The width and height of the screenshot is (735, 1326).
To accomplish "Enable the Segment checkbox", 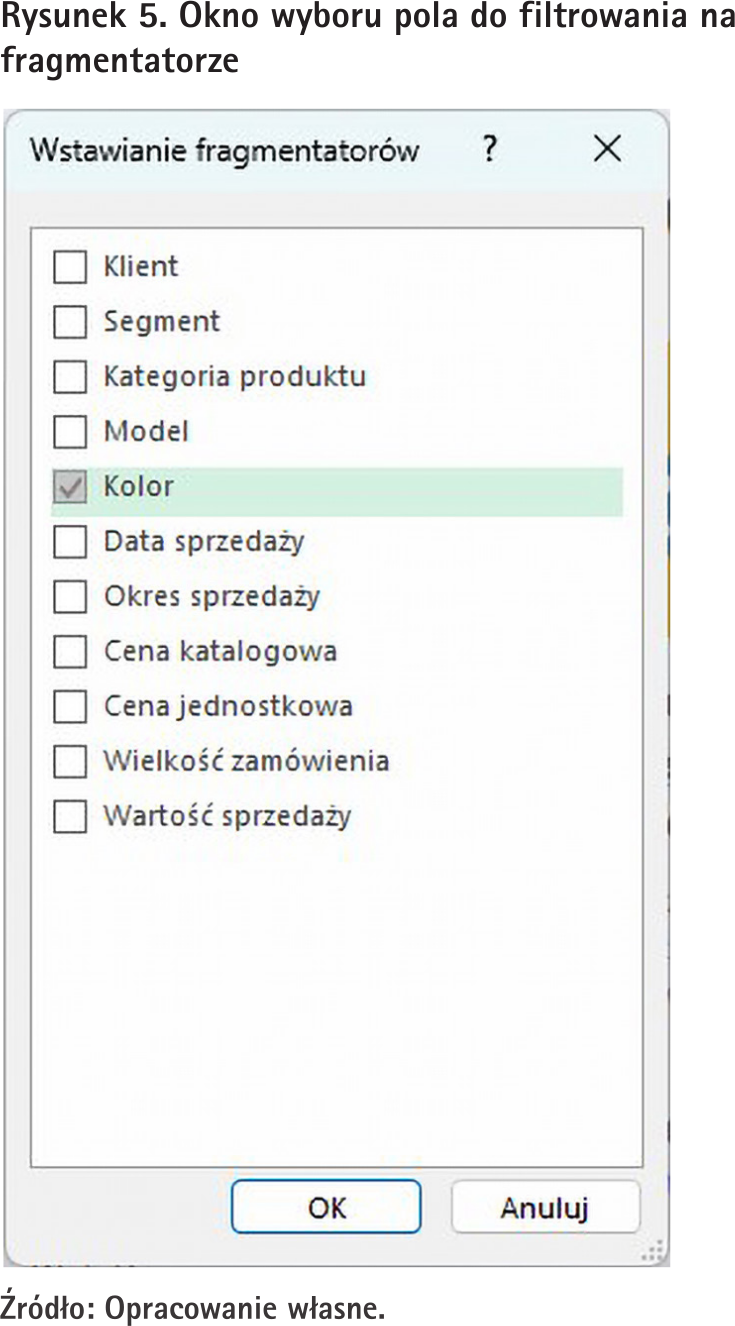I will tap(70, 322).
